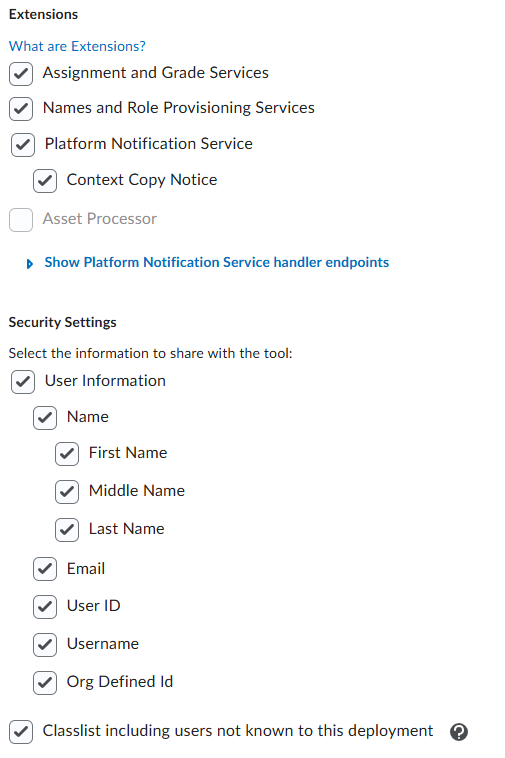Uncheck the Username checkbox

(x=45, y=645)
